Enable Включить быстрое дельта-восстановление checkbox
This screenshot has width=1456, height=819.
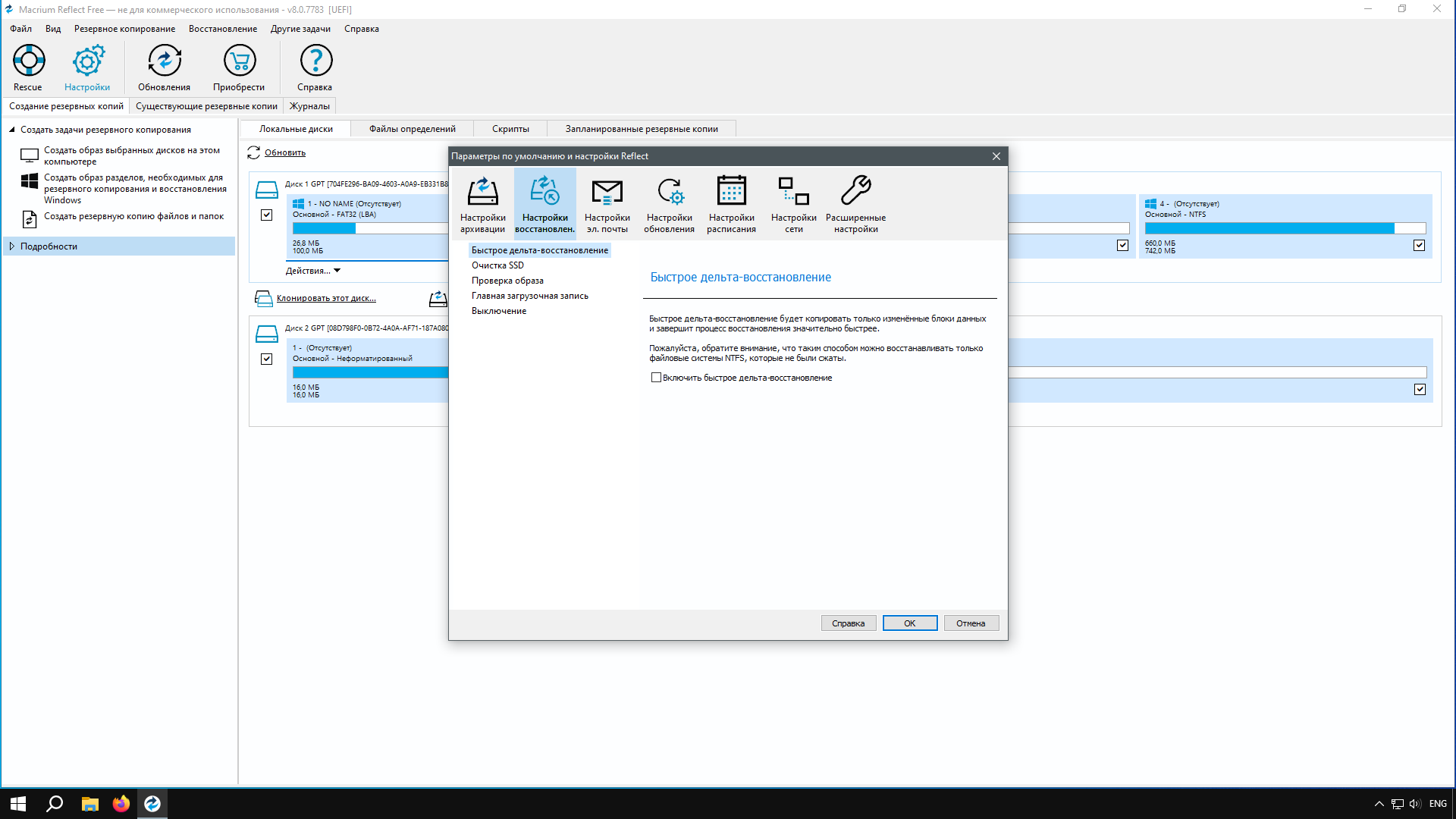[x=656, y=378]
